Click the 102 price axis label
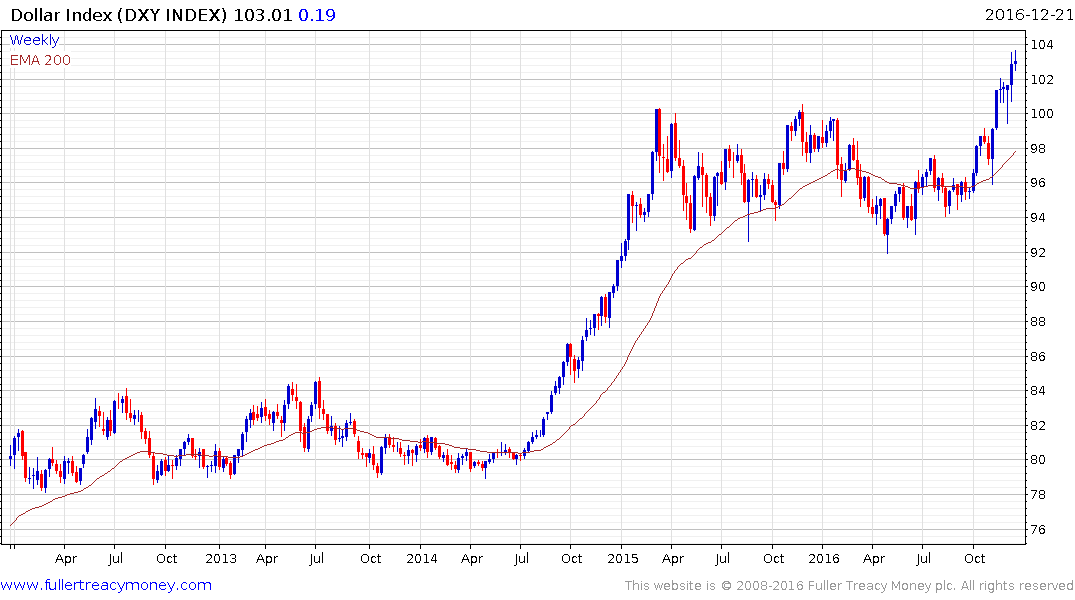 [1042, 80]
